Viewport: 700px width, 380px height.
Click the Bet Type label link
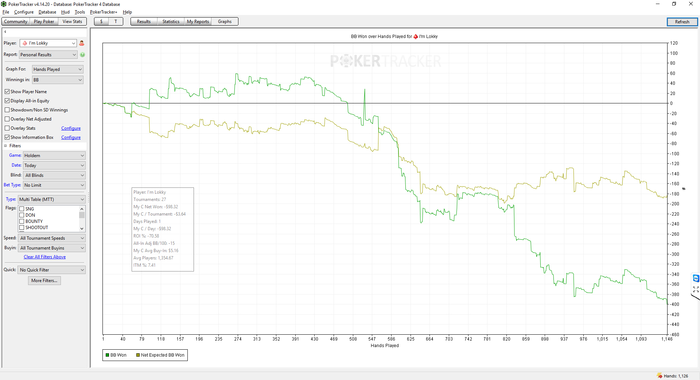[x=12, y=185]
